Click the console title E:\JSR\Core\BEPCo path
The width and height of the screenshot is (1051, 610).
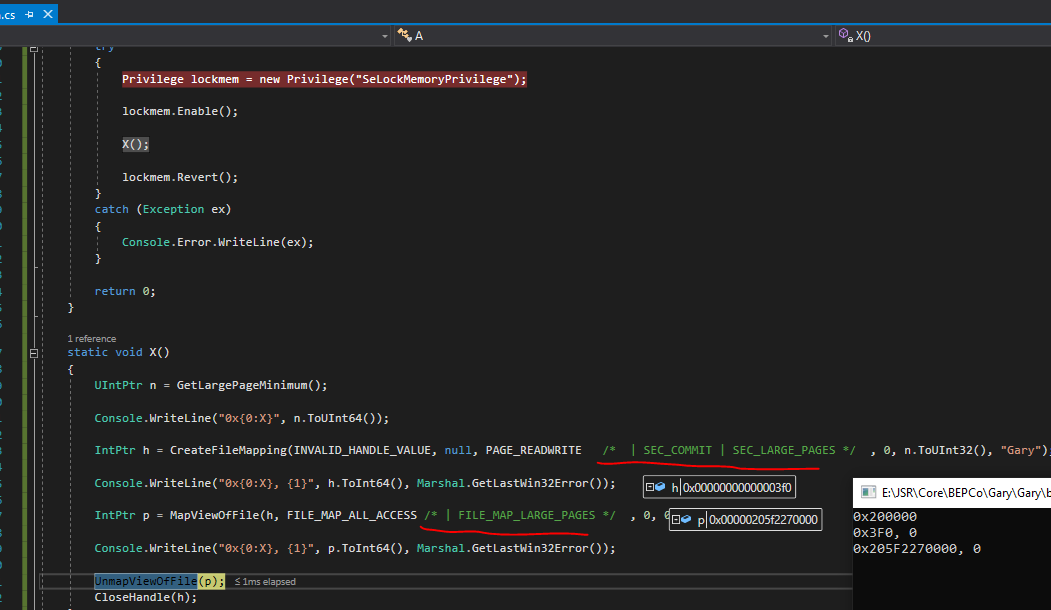966,493
